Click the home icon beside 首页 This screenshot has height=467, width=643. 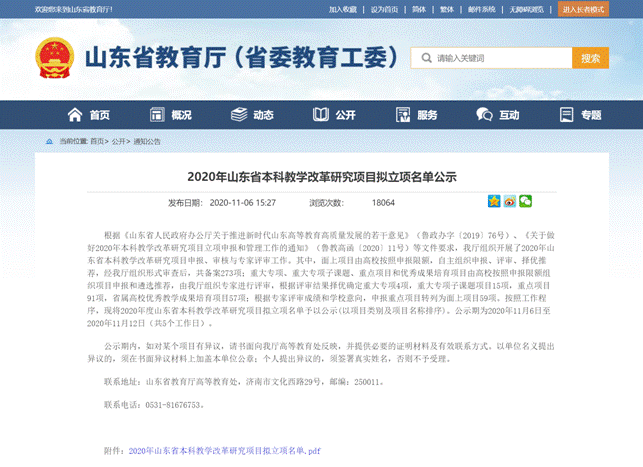pos(75,115)
